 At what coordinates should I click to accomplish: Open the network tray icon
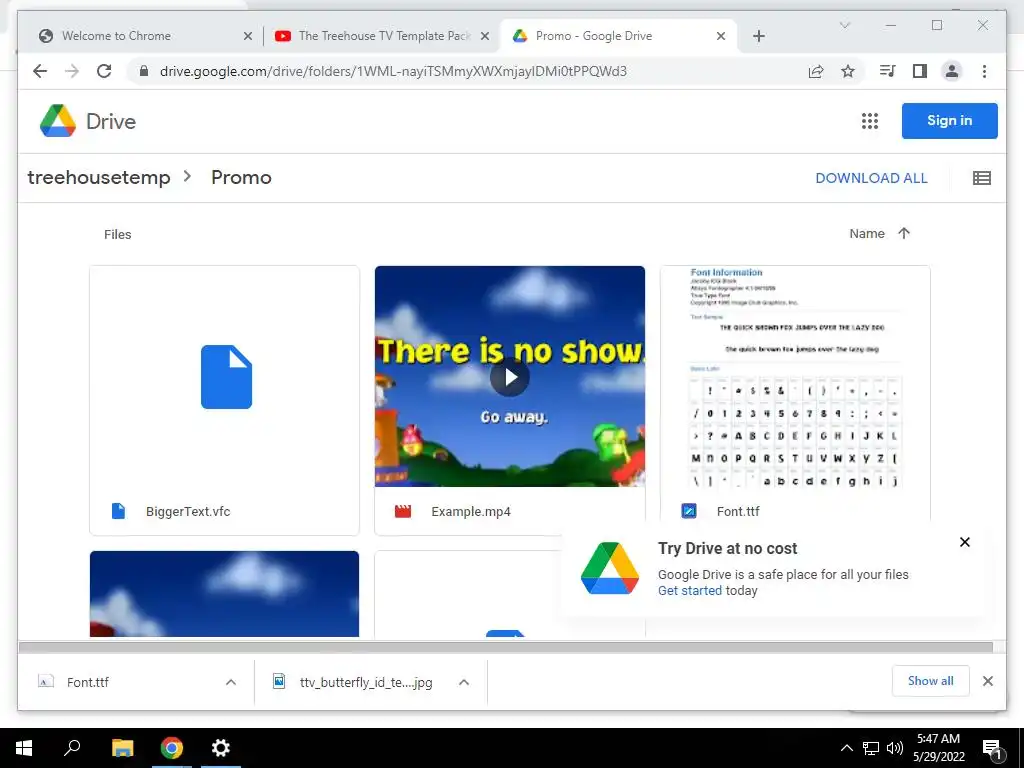tap(871, 748)
